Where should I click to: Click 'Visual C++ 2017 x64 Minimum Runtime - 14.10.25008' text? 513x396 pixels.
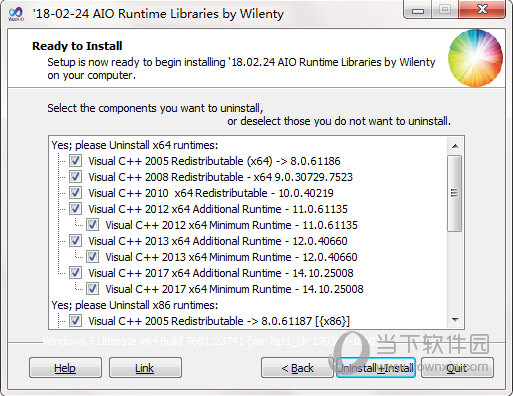click(x=234, y=289)
